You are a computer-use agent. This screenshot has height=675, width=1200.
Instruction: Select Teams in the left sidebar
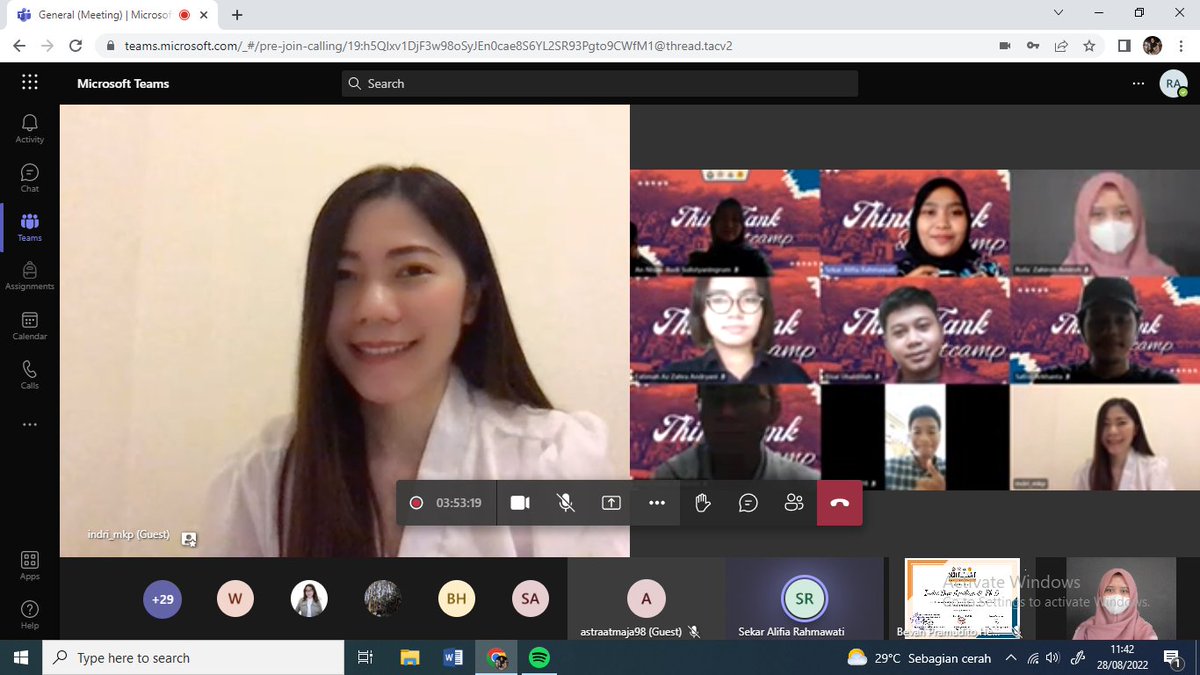tap(30, 227)
